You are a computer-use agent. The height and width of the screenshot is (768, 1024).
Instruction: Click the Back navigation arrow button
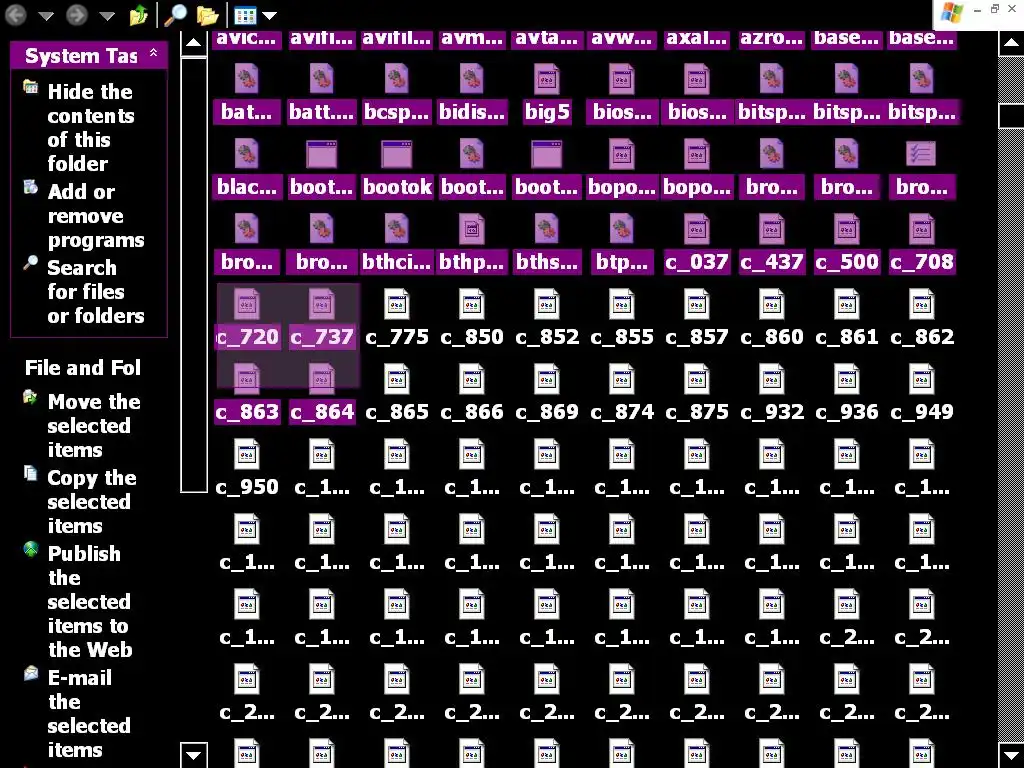pos(16,14)
